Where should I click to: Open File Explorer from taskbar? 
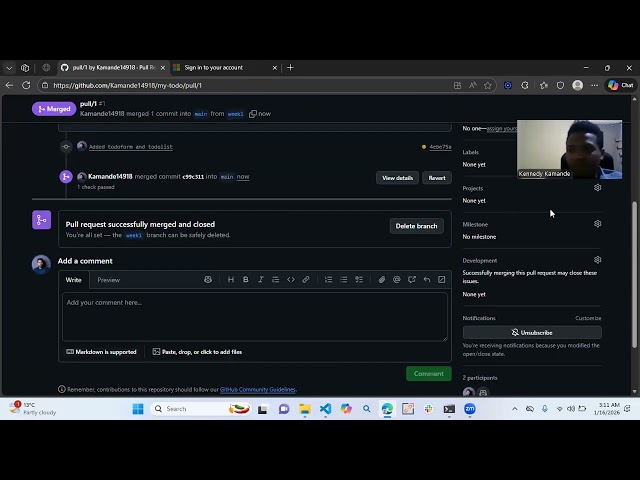(304, 409)
